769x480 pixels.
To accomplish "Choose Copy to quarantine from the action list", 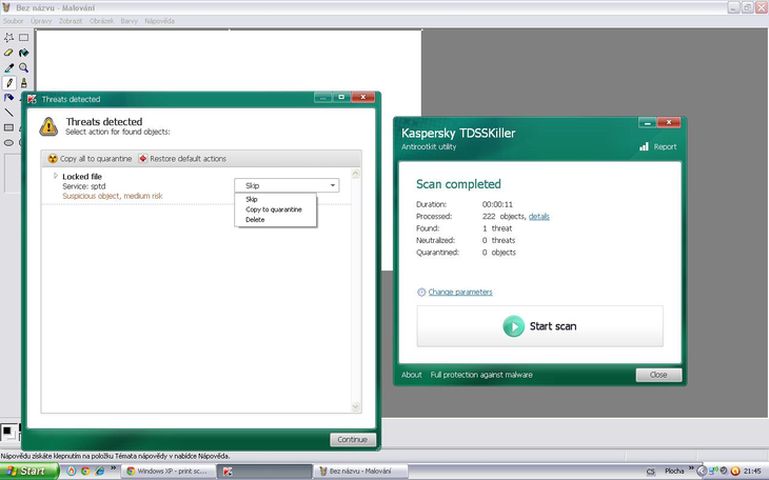I will click(274, 209).
